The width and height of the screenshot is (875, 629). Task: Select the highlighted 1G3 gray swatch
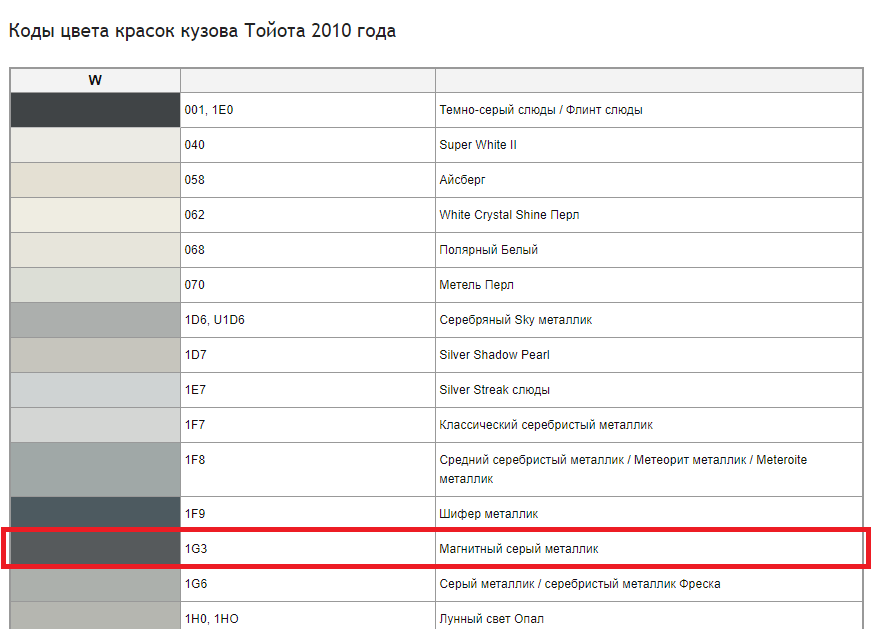click(x=95, y=549)
